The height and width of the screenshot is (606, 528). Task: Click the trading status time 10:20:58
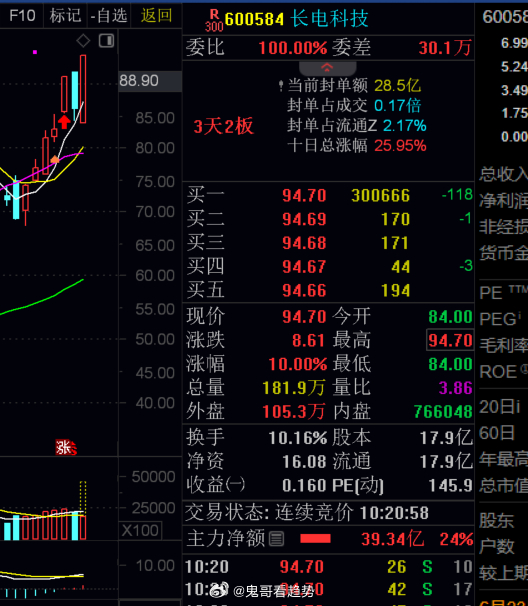pyautogui.click(x=394, y=513)
